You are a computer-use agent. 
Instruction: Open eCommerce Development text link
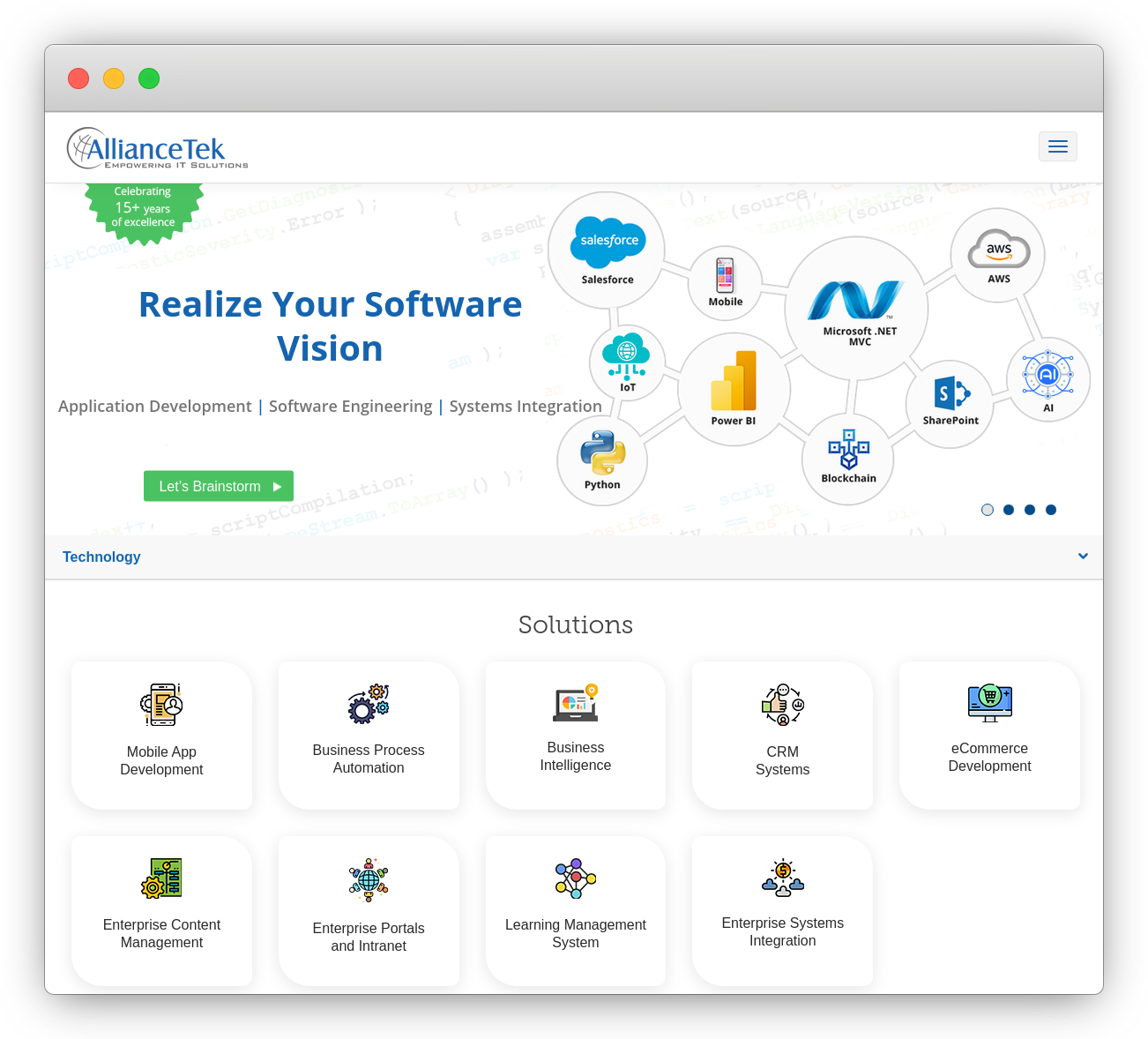coord(990,757)
